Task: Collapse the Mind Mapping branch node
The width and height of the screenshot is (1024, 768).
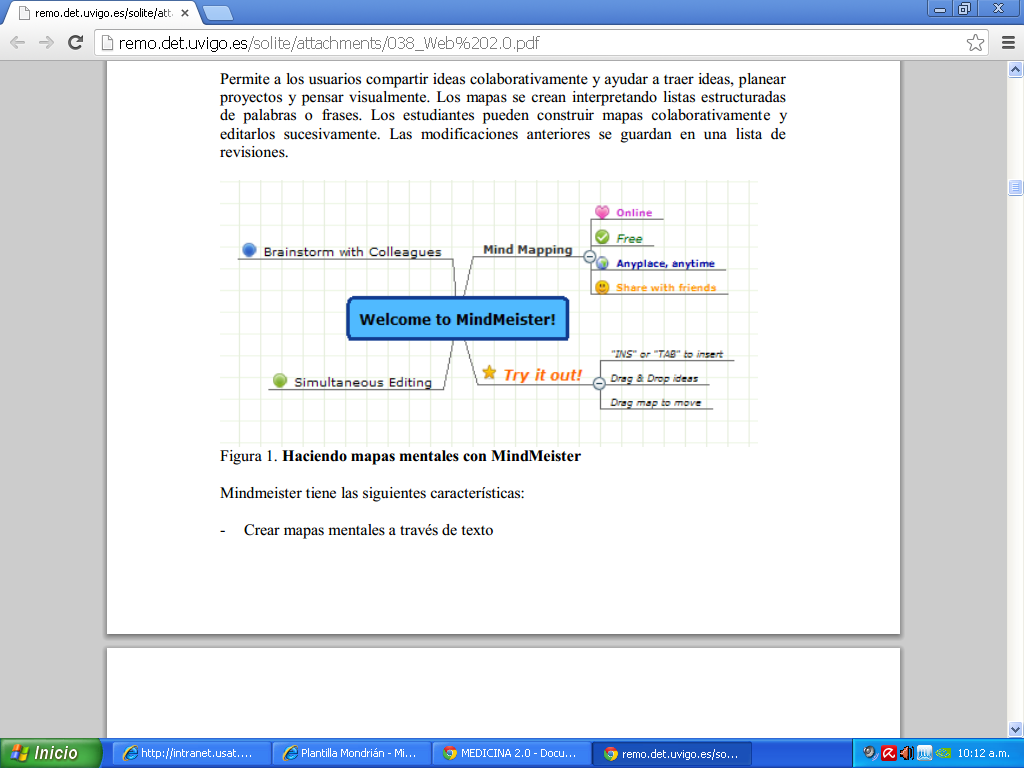Action: [x=589, y=257]
